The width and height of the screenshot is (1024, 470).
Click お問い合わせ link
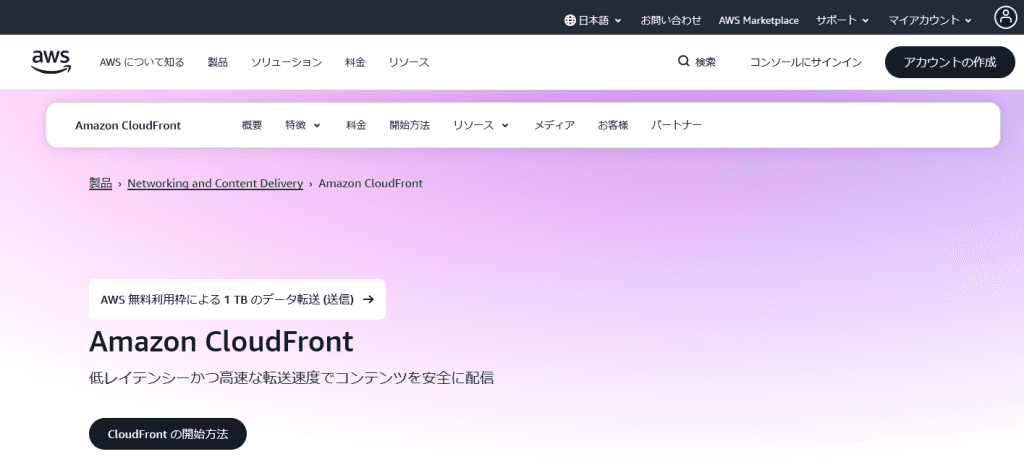pyautogui.click(x=671, y=20)
